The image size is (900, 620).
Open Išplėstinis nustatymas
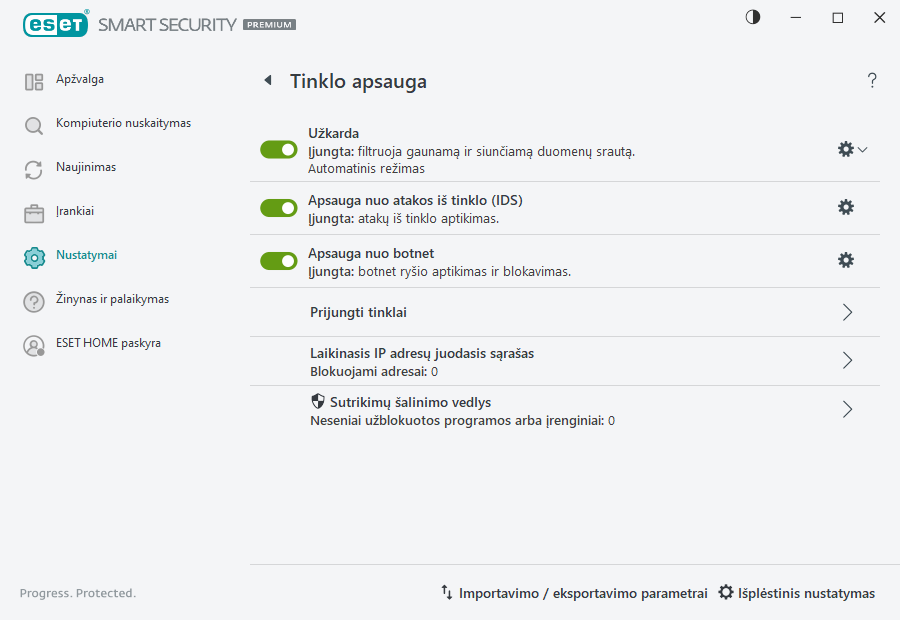coord(797,592)
